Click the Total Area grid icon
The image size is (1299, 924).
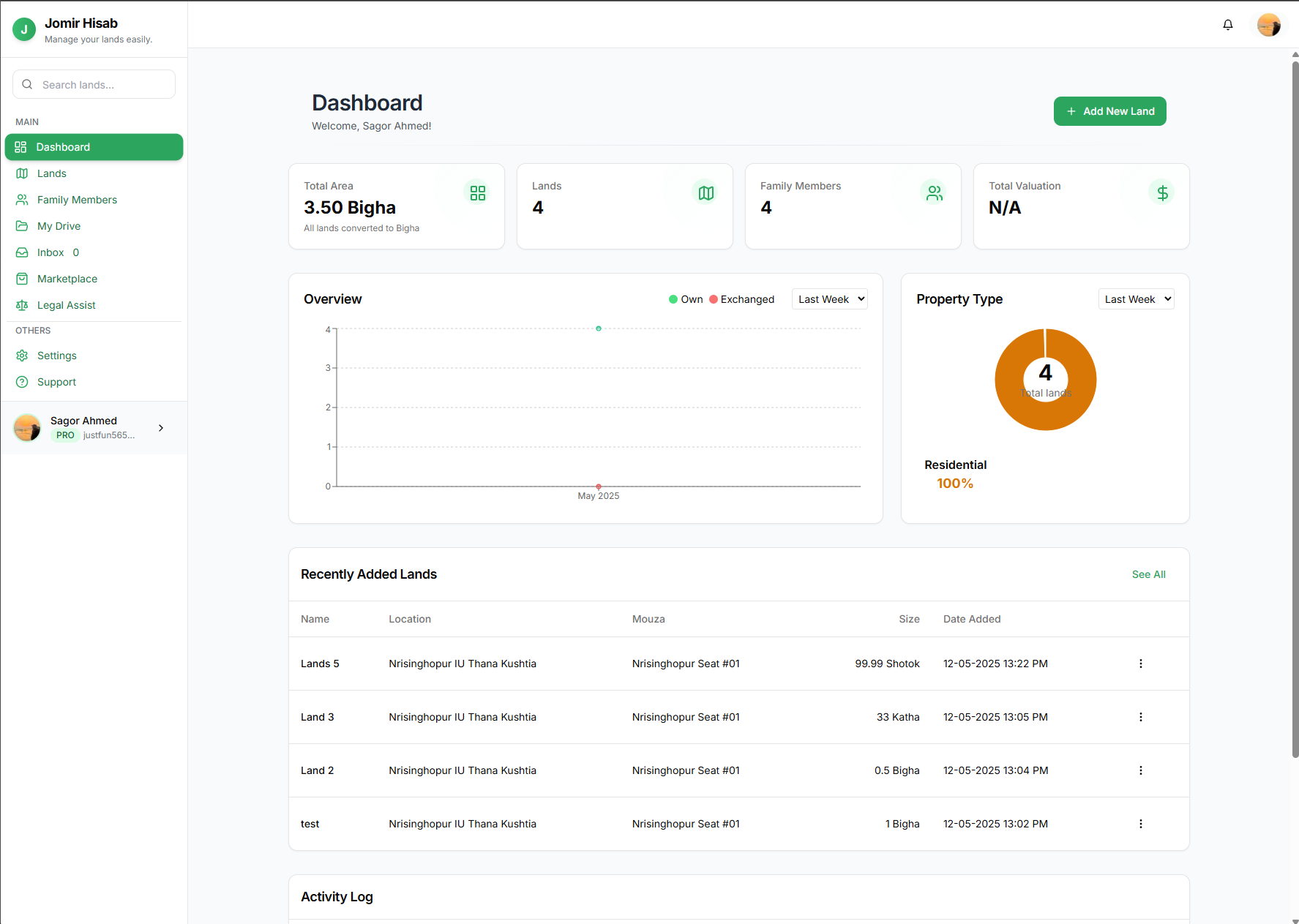point(478,193)
